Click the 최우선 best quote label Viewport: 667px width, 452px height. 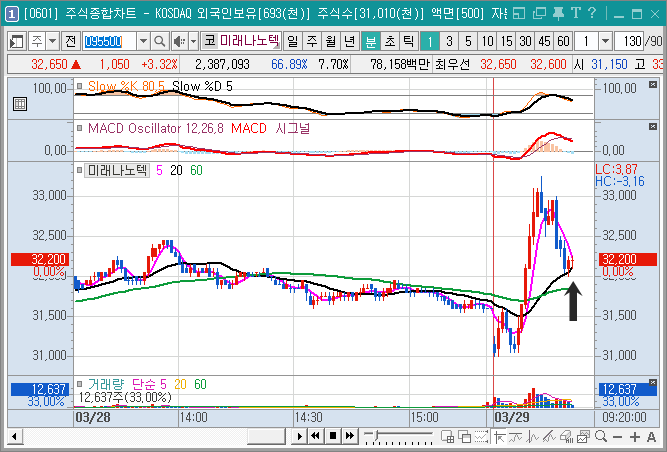[452, 64]
